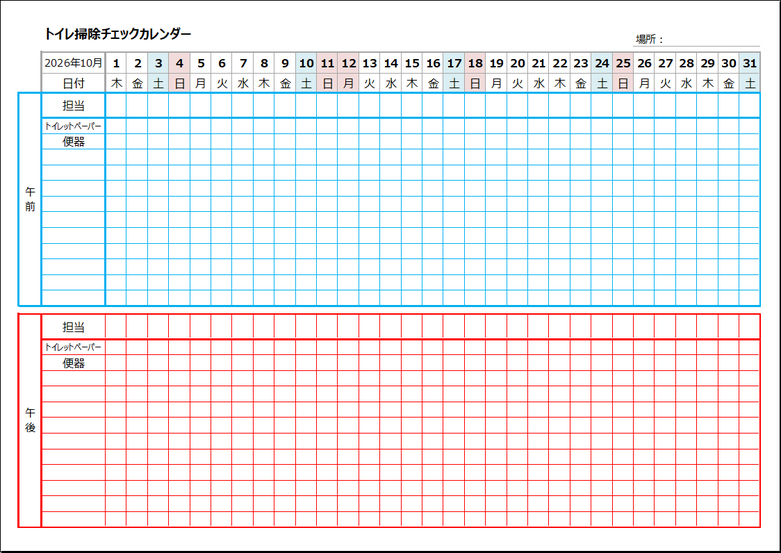Click the weekday cell under day 20
Screen dimensions: 781x553
pyautogui.click(x=517, y=84)
